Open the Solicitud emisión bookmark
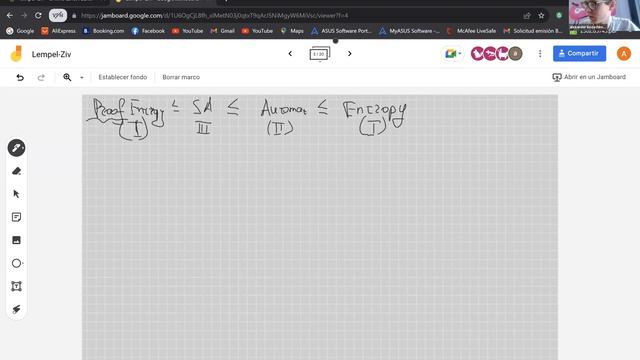Screen dimensions: 640x360 coord(533,31)
